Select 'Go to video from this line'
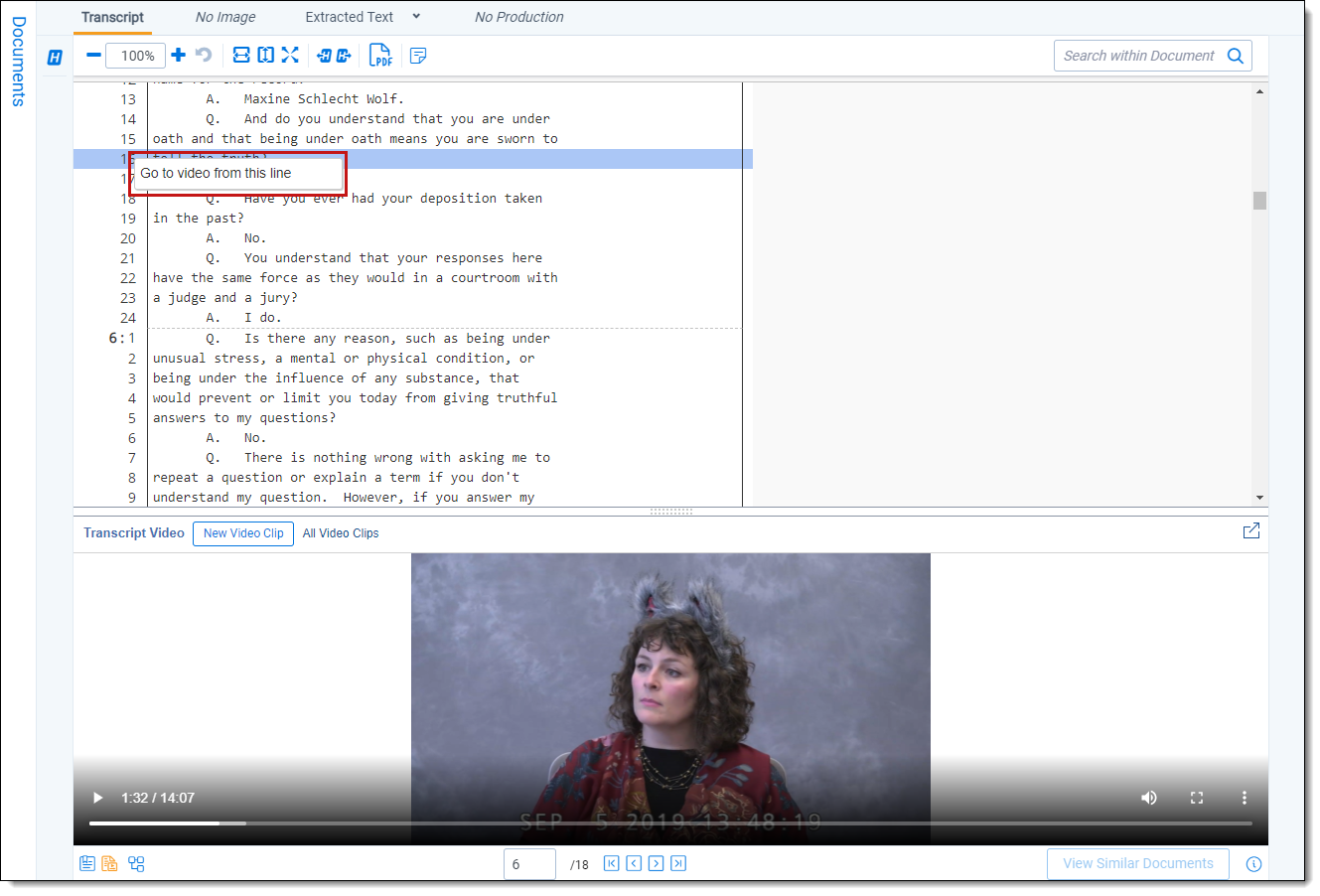 coord(216,173)
